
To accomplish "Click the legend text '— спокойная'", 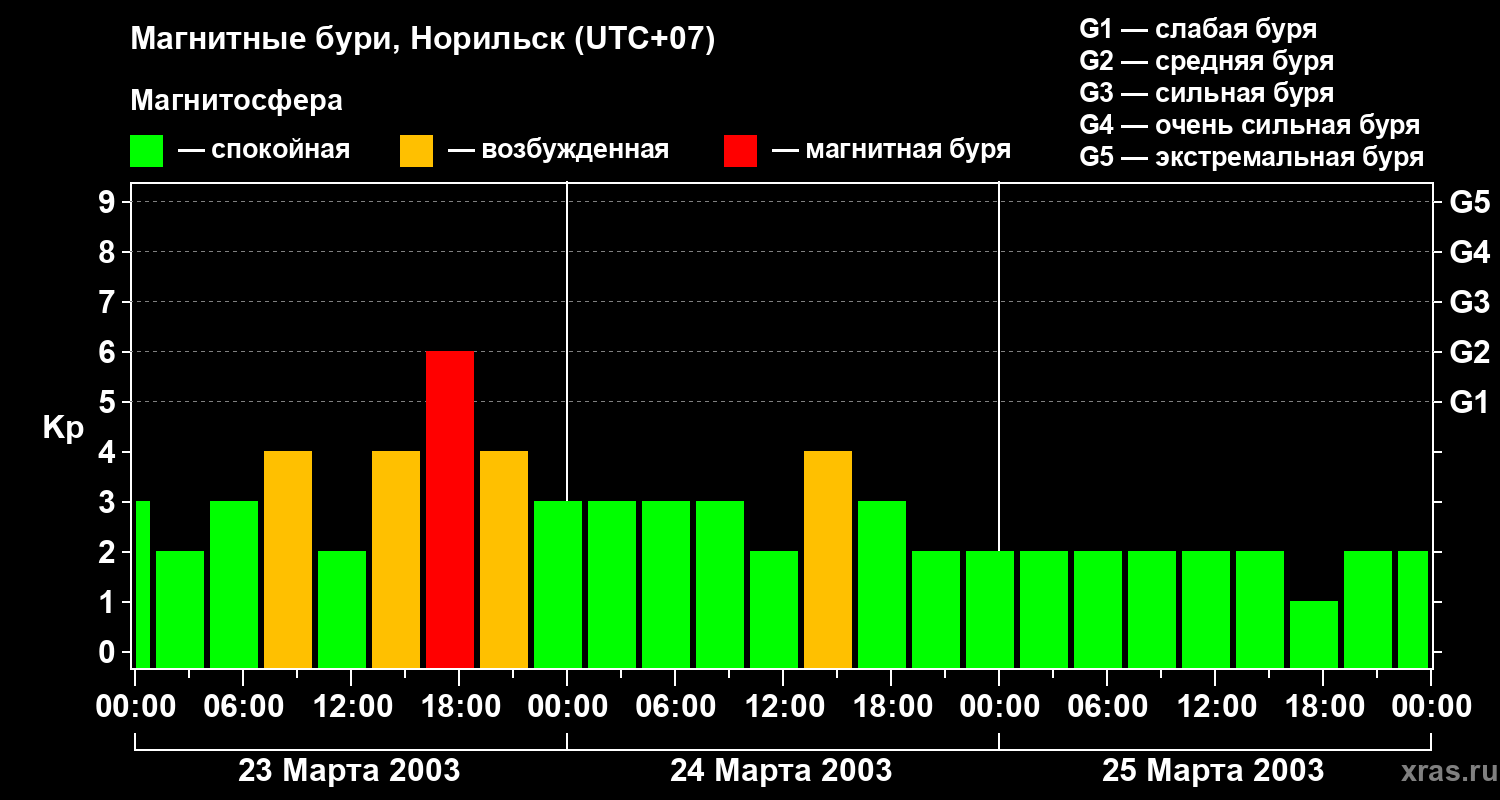I will [264, 150].
